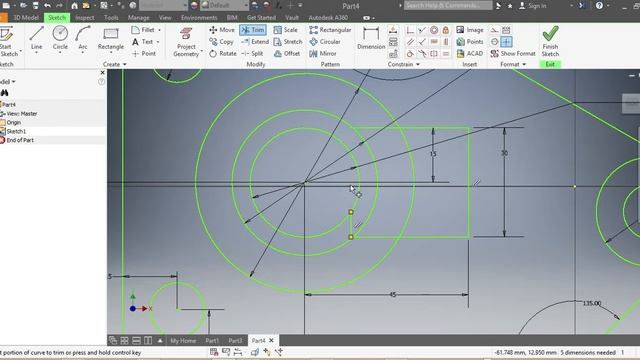The image size is (640, 360).
Task: Select the Rectangle sketch tool
Action: (x=111, y=38)
